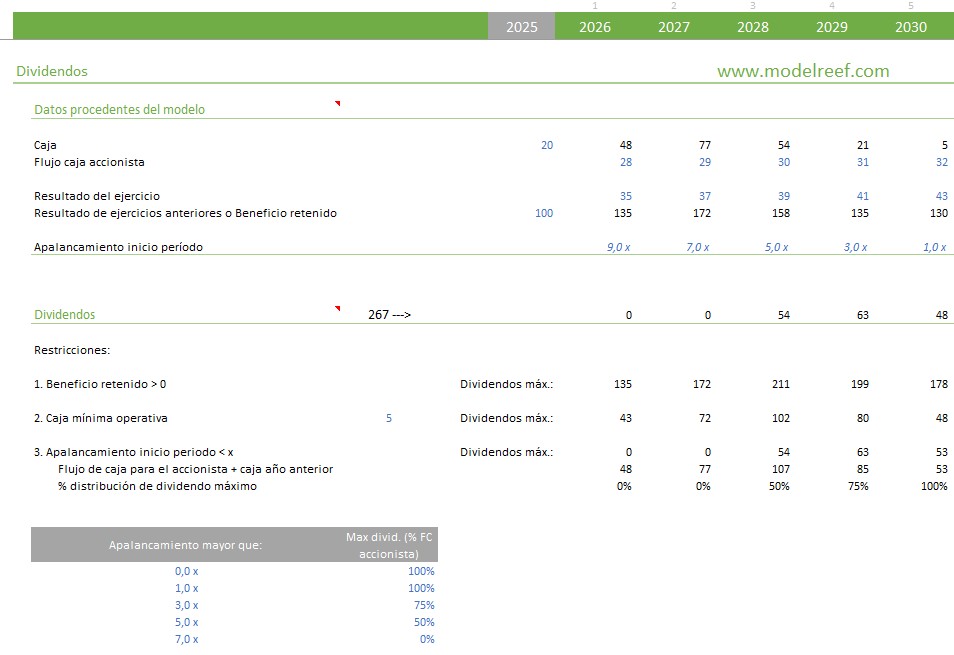Click the Caja mínima operativa input value 5
Image resolution: width=954 pixels, height=655 pixels.
coord(389,418)
